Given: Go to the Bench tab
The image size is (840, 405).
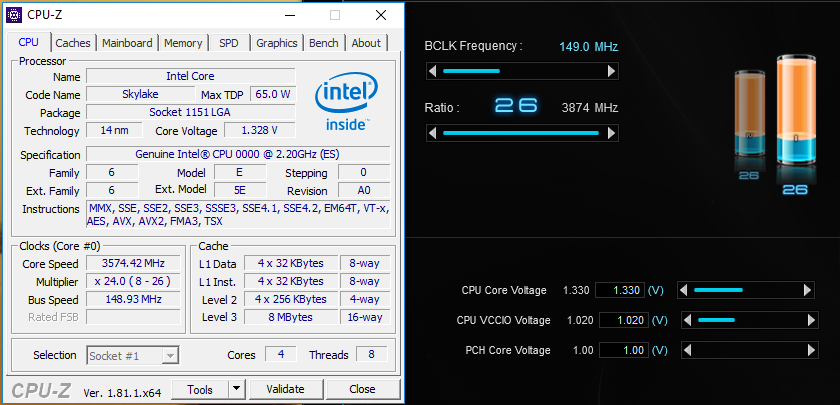Looking at the screenshot, I should tap(323, 43).
